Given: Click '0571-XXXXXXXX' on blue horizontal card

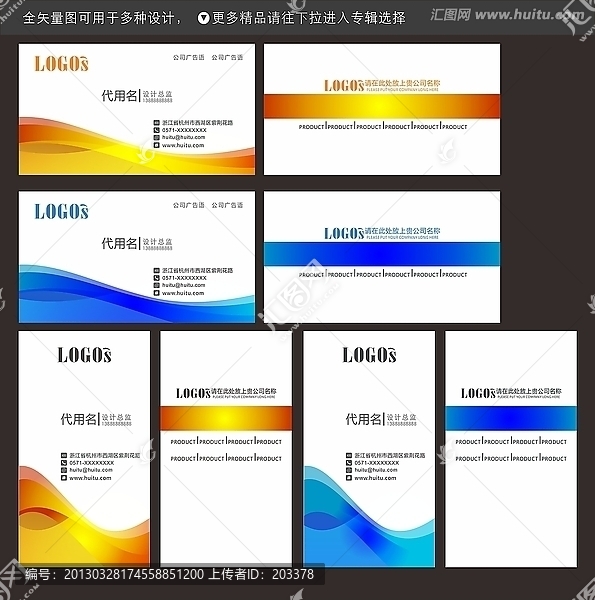Looking at the screenshot, I should click(184, 278).
